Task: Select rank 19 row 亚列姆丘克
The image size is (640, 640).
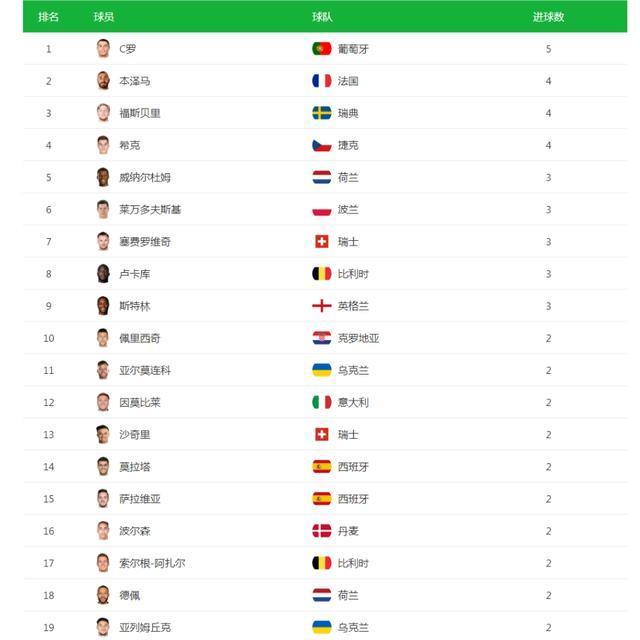Action: (325, 627)
